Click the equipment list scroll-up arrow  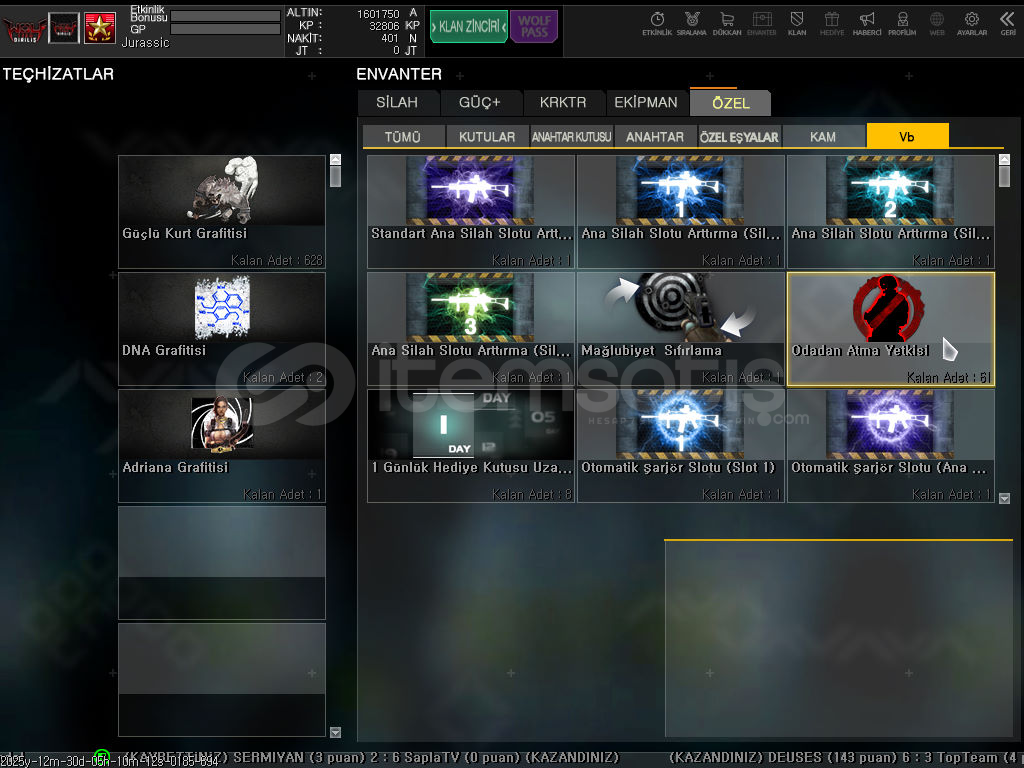point(336,159)
